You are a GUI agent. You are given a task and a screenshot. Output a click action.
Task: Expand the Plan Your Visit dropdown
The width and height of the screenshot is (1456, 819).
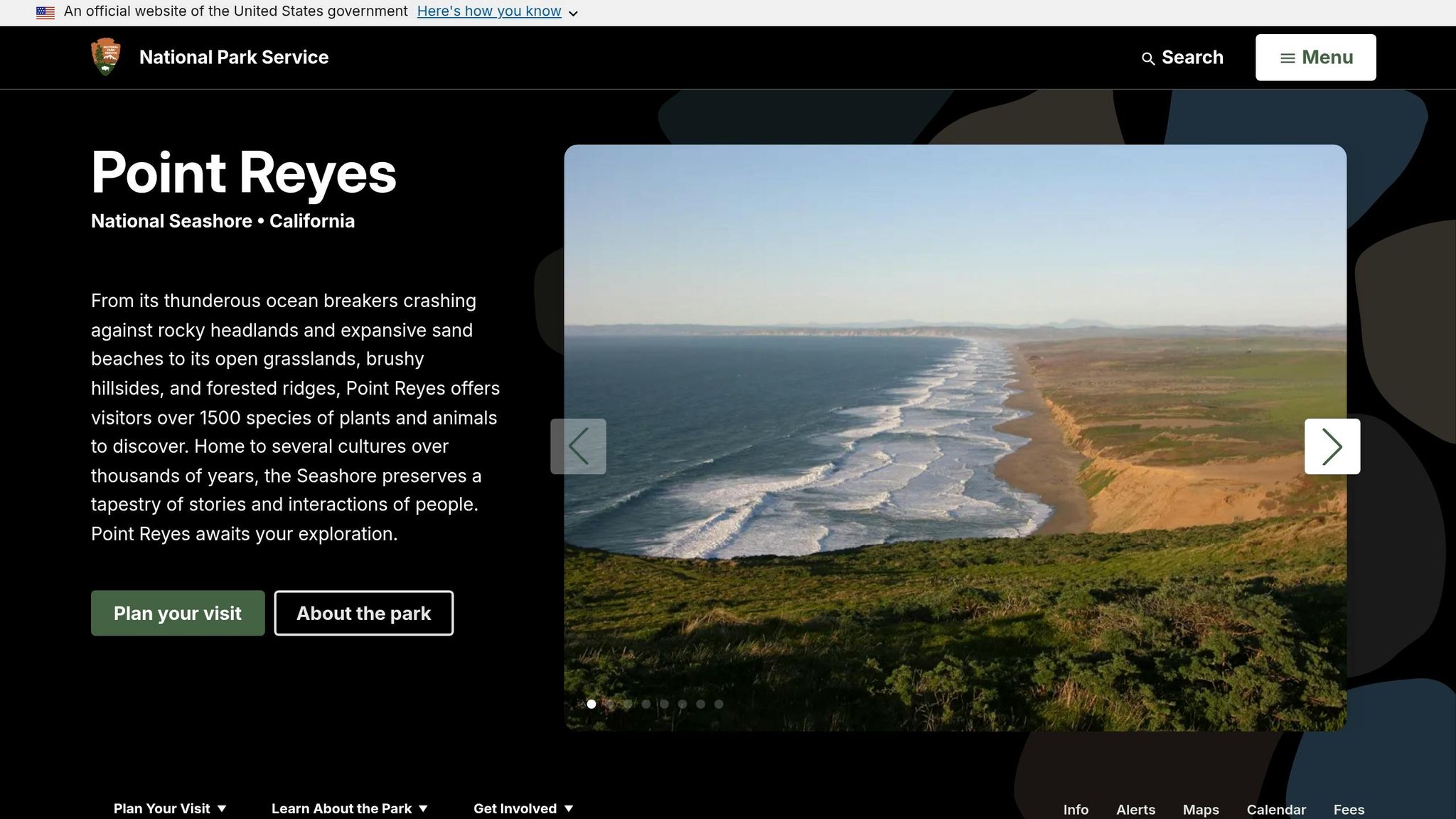170,808
